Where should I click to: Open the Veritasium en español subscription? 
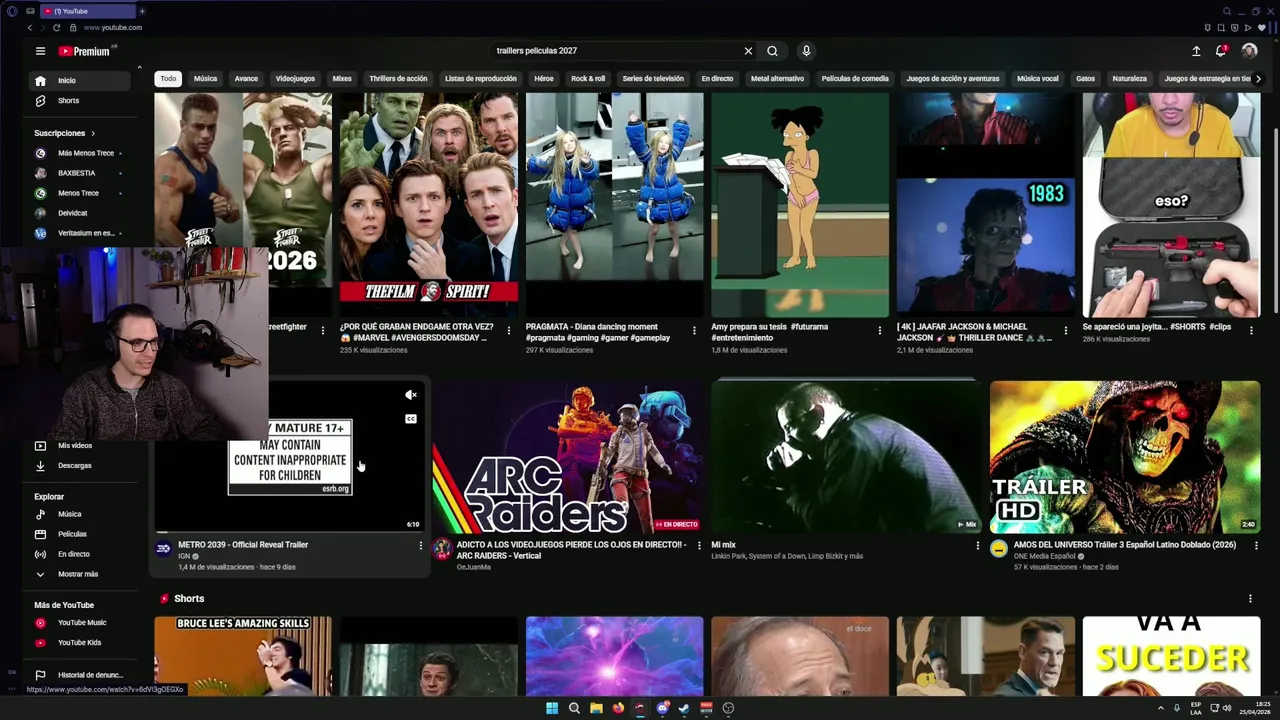point(79,233)
